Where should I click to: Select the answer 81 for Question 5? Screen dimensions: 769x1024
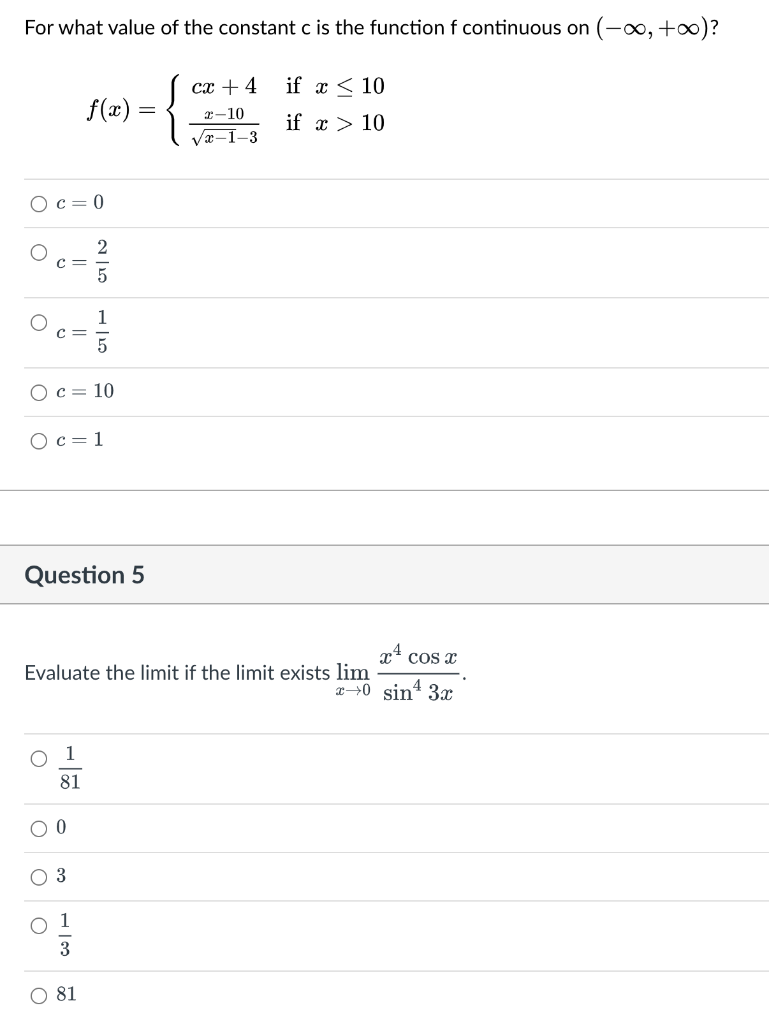coord(36,994)
